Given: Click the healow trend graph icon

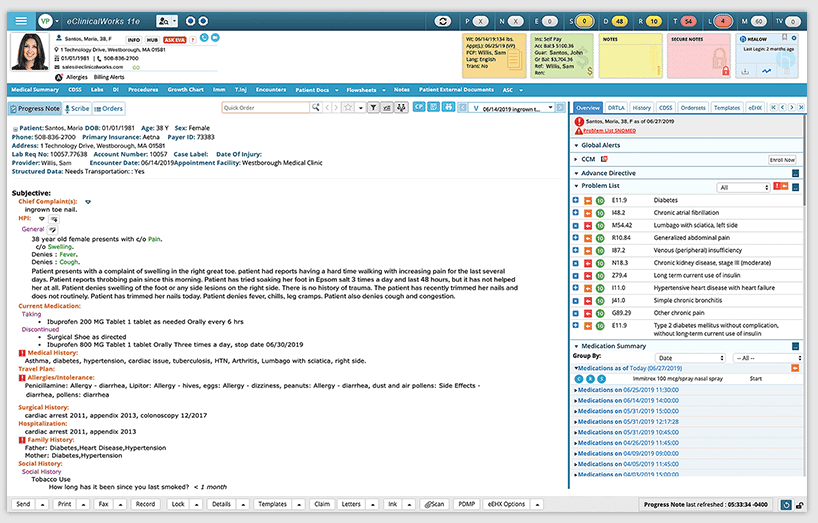Looking at the screenshot, I should point(766,71).
